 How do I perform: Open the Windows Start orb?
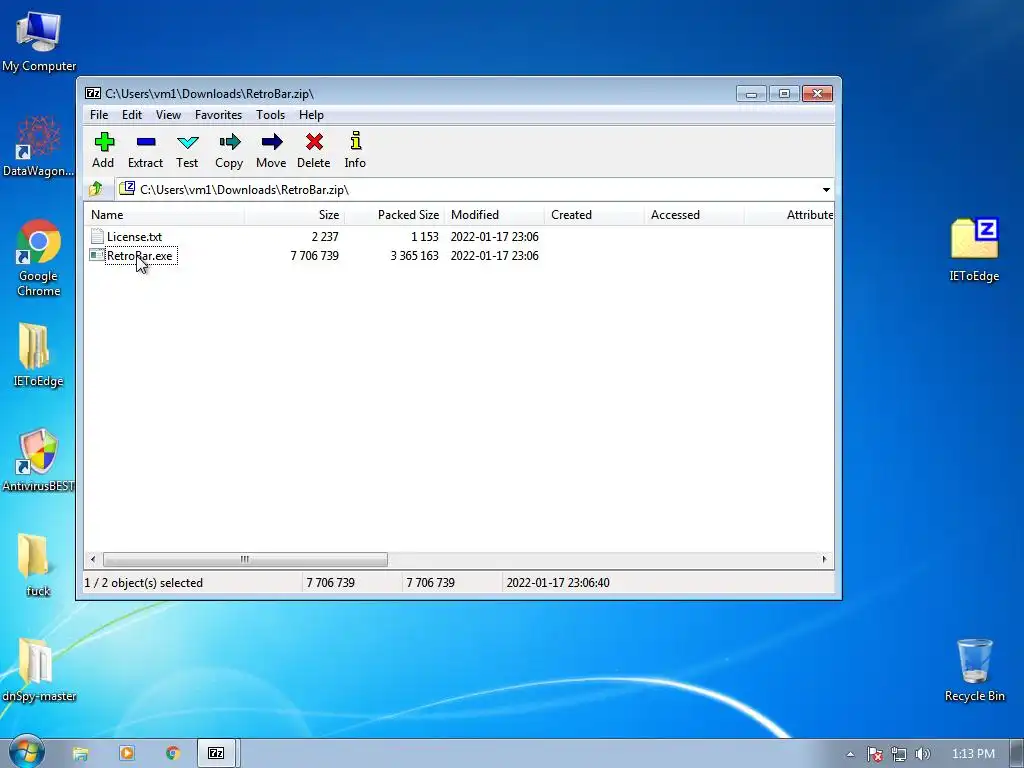[x=26, y=753]
